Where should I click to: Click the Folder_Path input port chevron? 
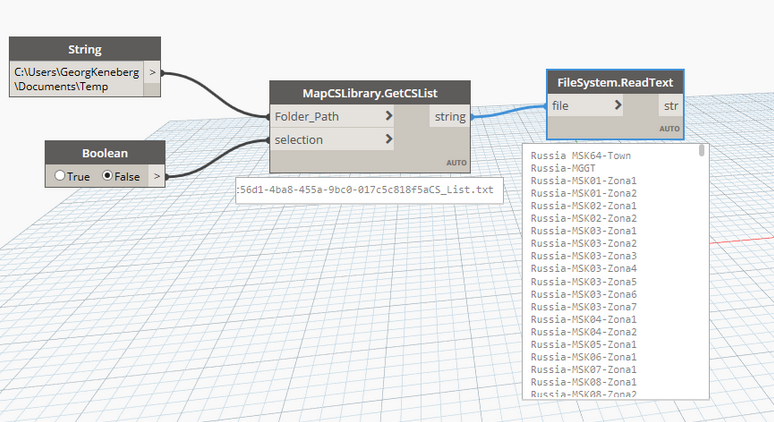388,117
